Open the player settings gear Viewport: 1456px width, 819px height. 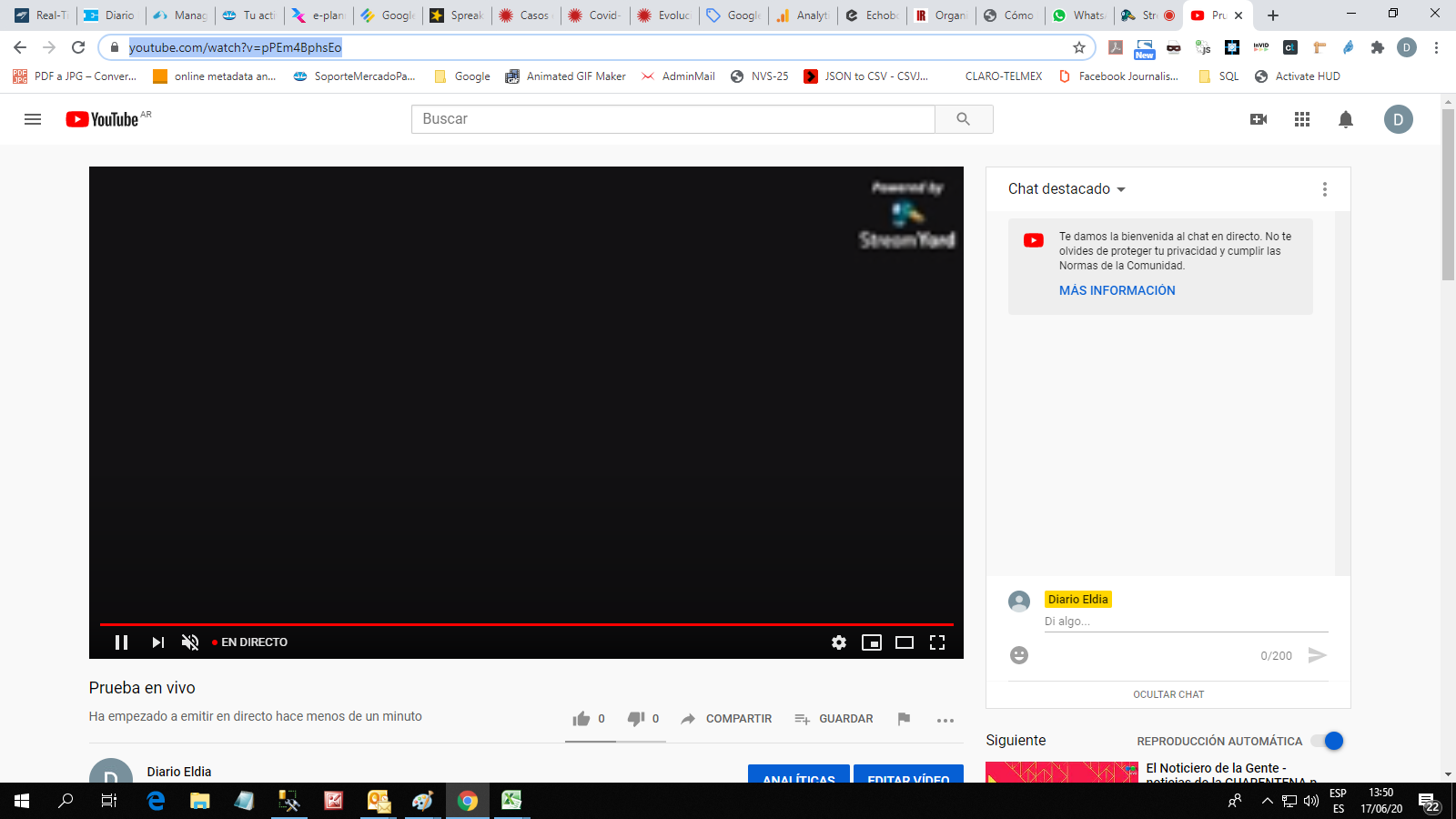click(x=838, y=642)
